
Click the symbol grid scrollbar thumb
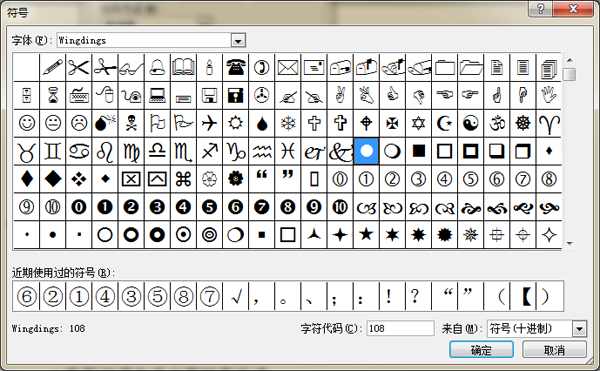pos(570,74)
